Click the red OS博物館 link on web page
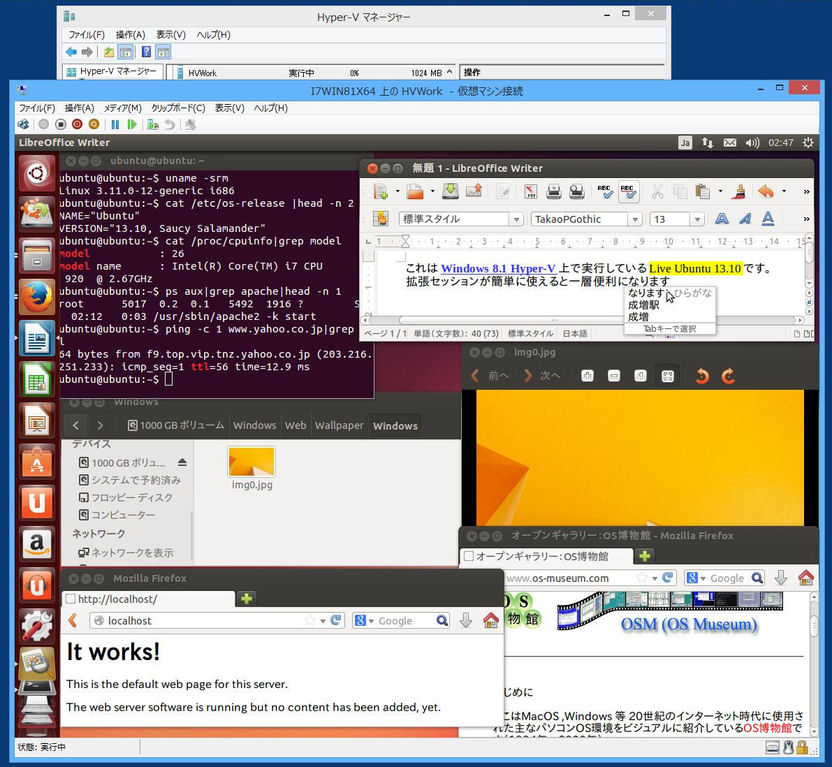 [x=767, y=728]
